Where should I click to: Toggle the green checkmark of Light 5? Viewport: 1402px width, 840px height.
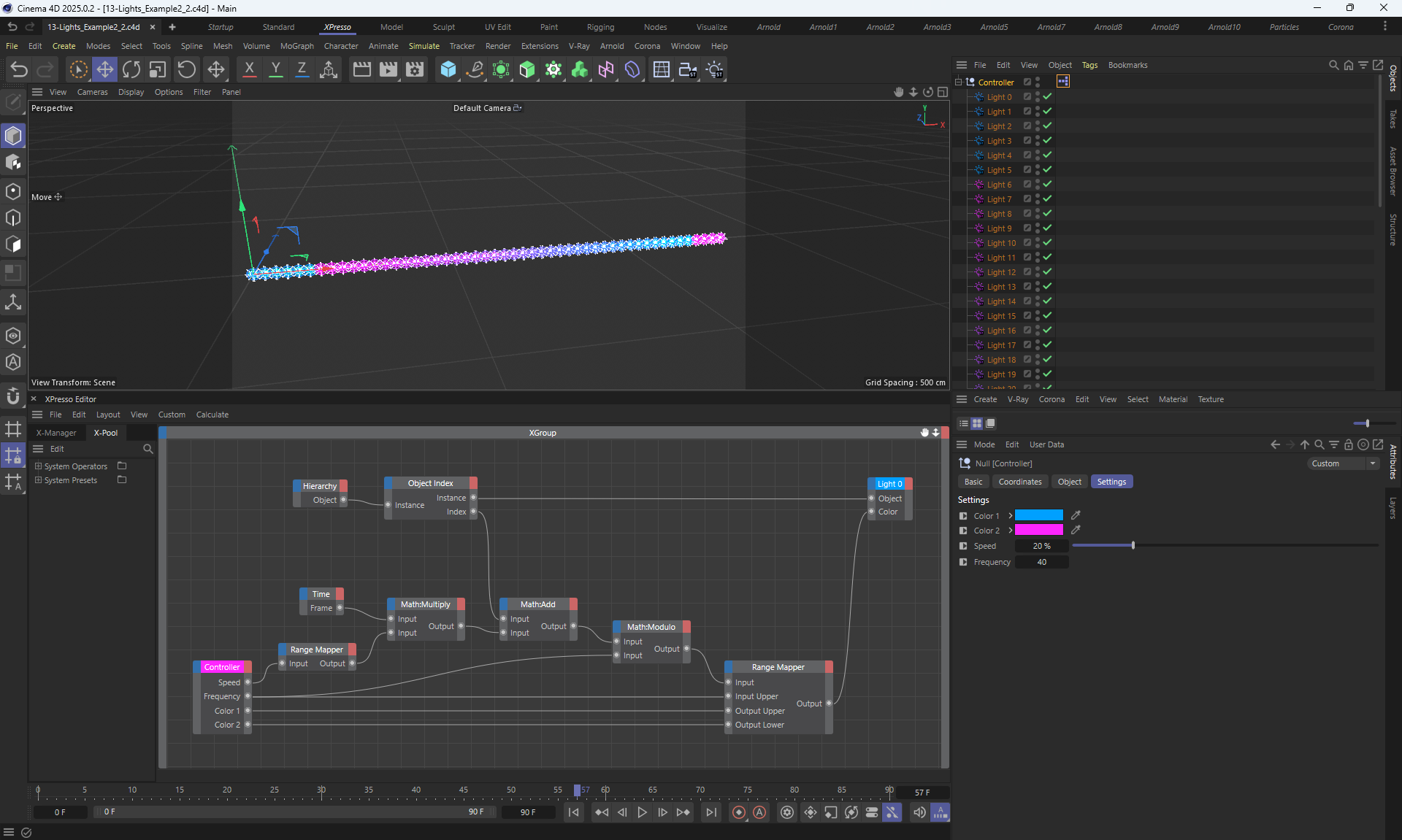pos(1047,169)
